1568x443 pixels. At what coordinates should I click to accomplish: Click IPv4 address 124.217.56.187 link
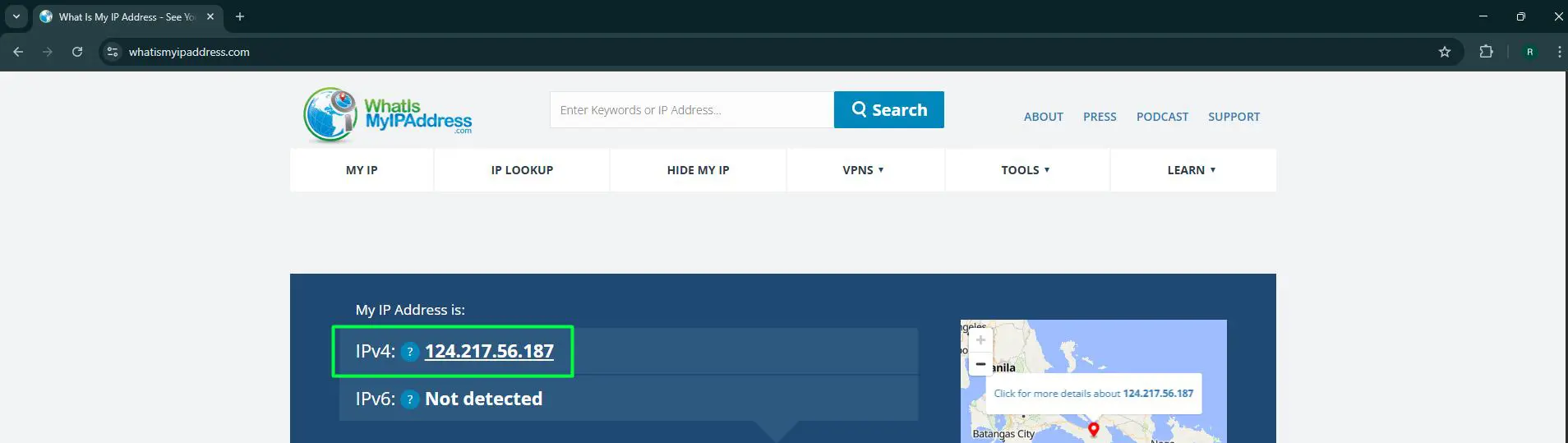489,352
